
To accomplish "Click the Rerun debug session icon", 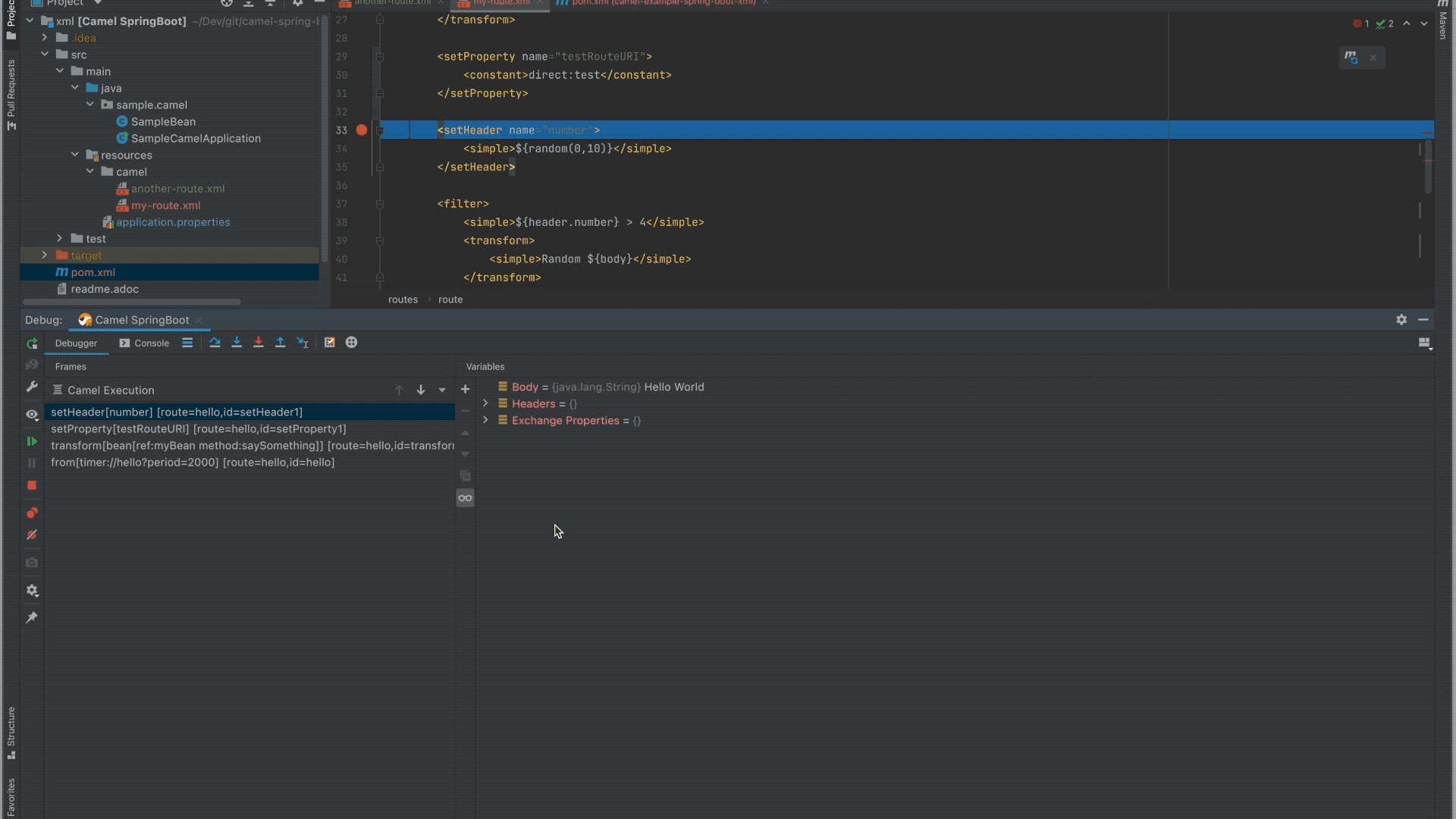I will [32, 344].
